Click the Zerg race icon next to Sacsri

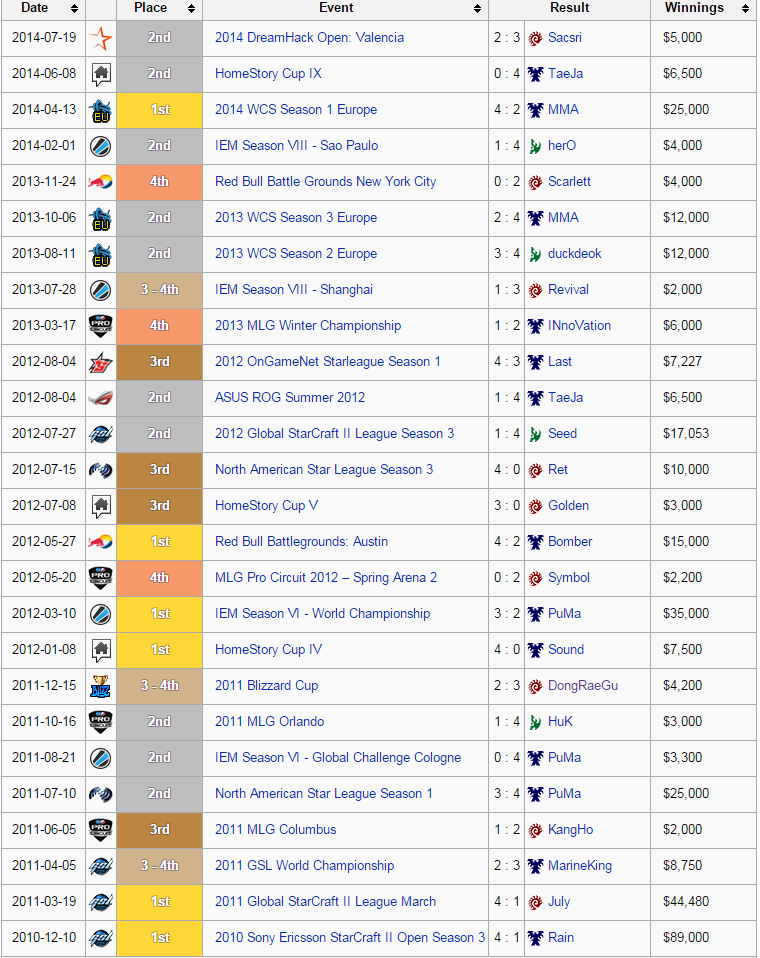tap(535, 38)
